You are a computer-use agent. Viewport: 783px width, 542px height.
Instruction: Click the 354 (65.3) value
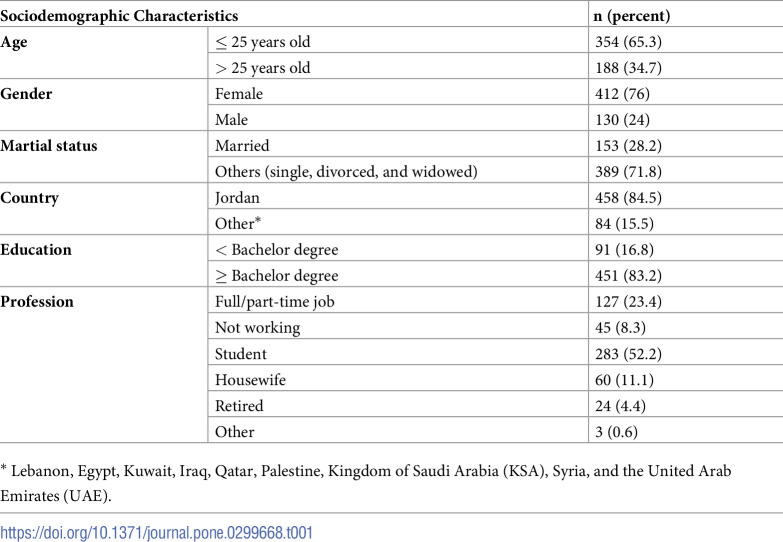pyautogui.click(x=628, y=42)
